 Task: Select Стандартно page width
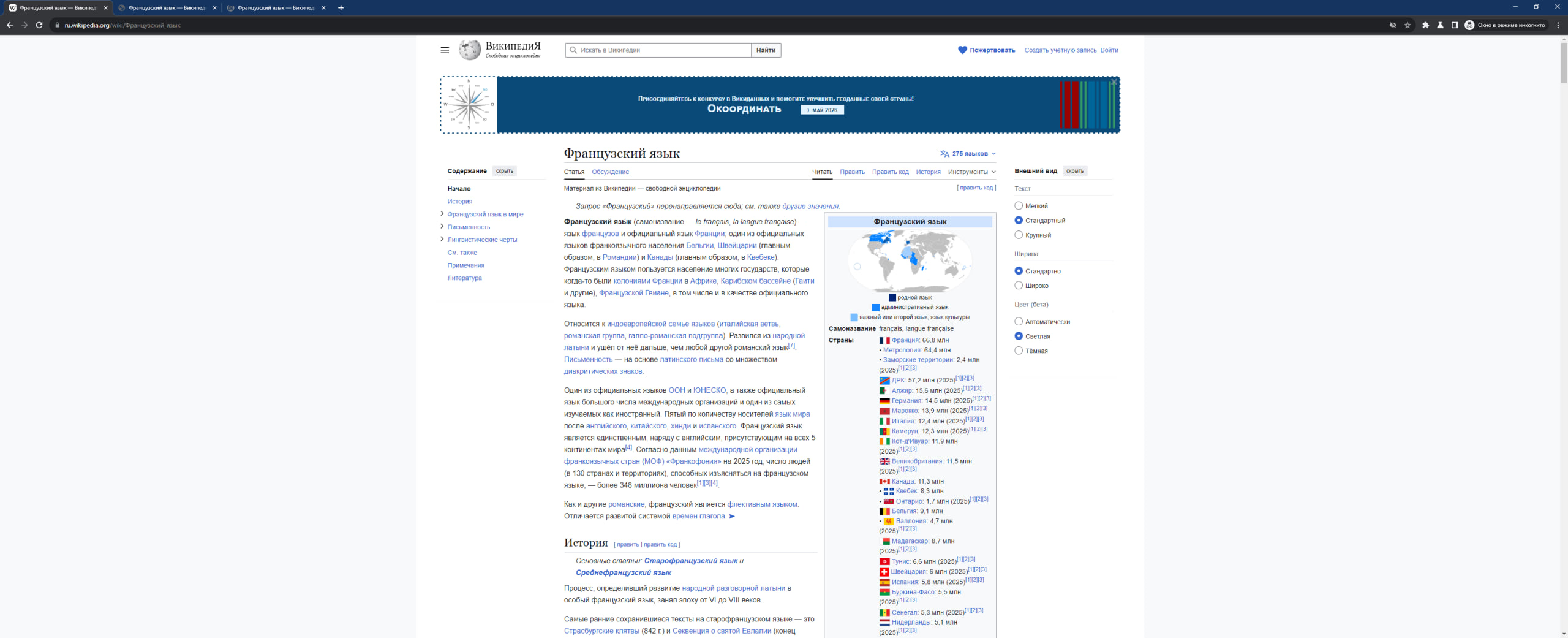[1019, 271]
